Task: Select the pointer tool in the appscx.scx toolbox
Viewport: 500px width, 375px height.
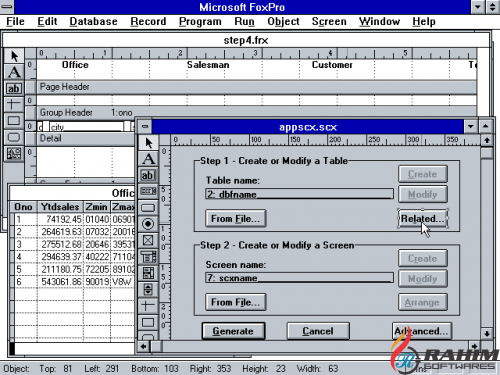Action: coord(148,143)
